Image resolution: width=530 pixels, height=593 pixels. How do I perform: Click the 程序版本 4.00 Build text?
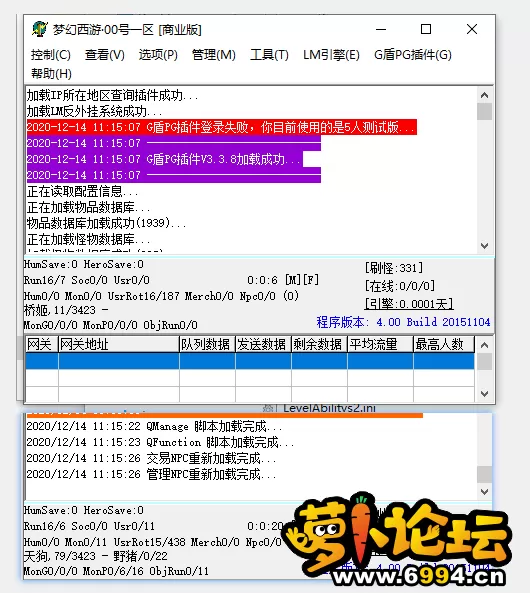pyautogui.click(x=403, y=322)
